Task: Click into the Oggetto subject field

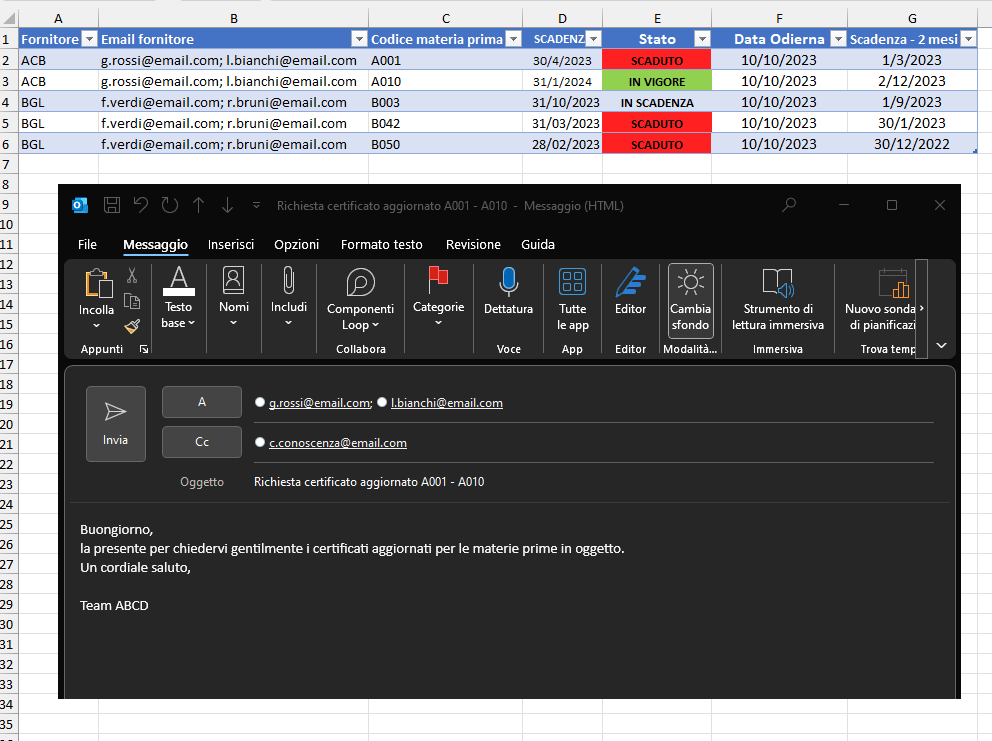Action: [x=593, y=482]
